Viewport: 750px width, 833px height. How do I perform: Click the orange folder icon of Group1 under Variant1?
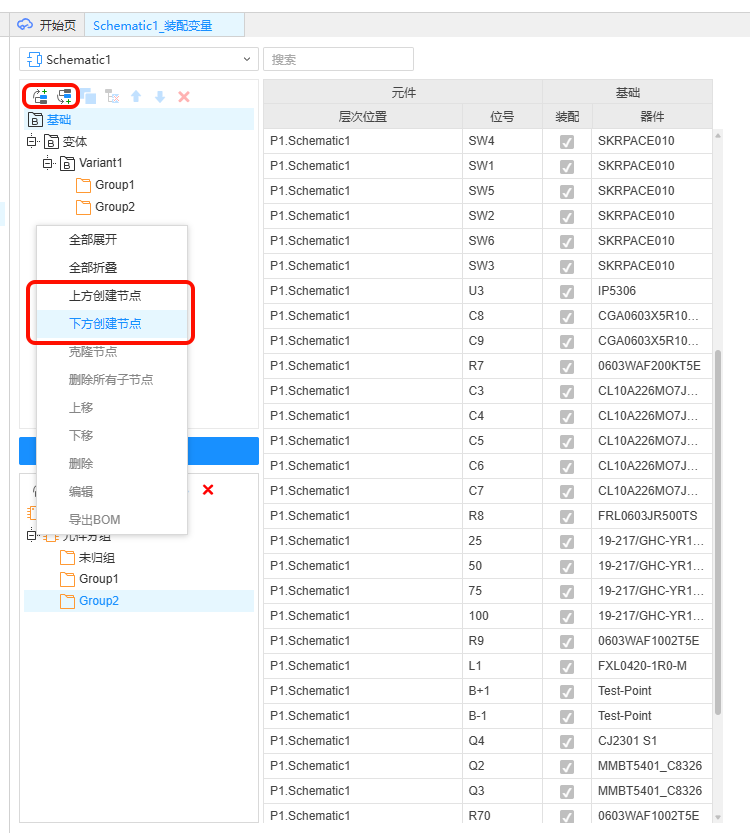click(x=83, y=185)
